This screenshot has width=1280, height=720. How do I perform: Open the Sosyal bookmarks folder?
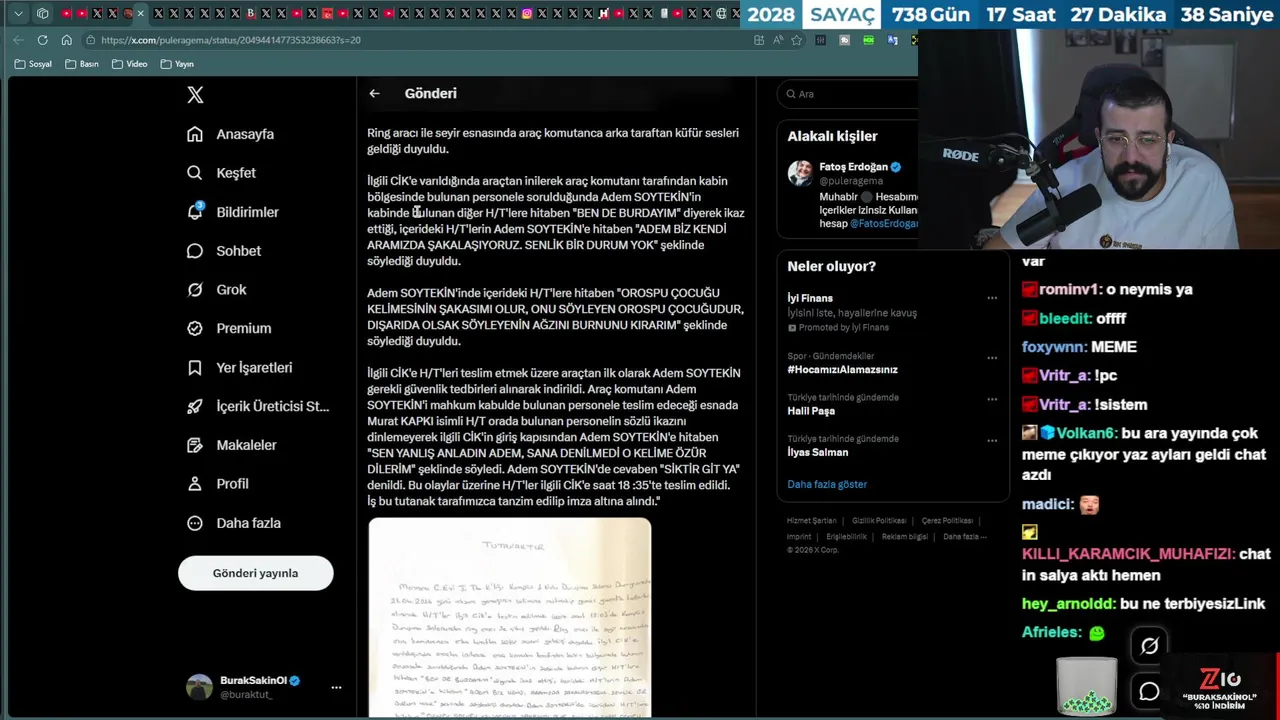(33, 64)
